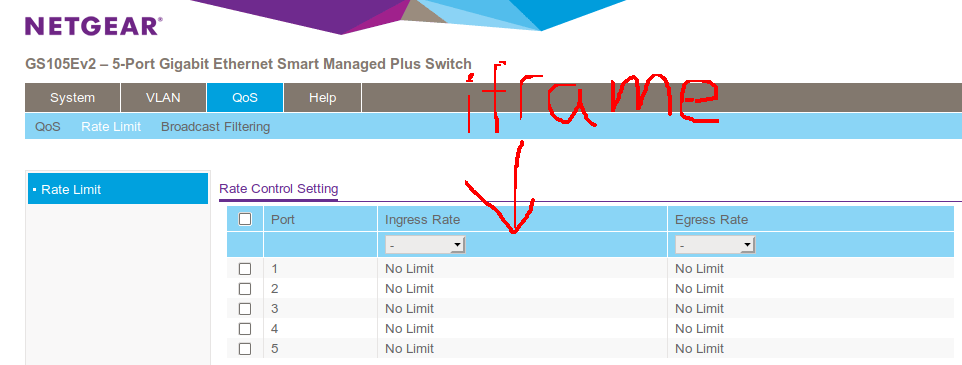This screenshot has height=365, width=962.
Task: Expand the Ingress Rate dropdown
Action: pos(425,245)
